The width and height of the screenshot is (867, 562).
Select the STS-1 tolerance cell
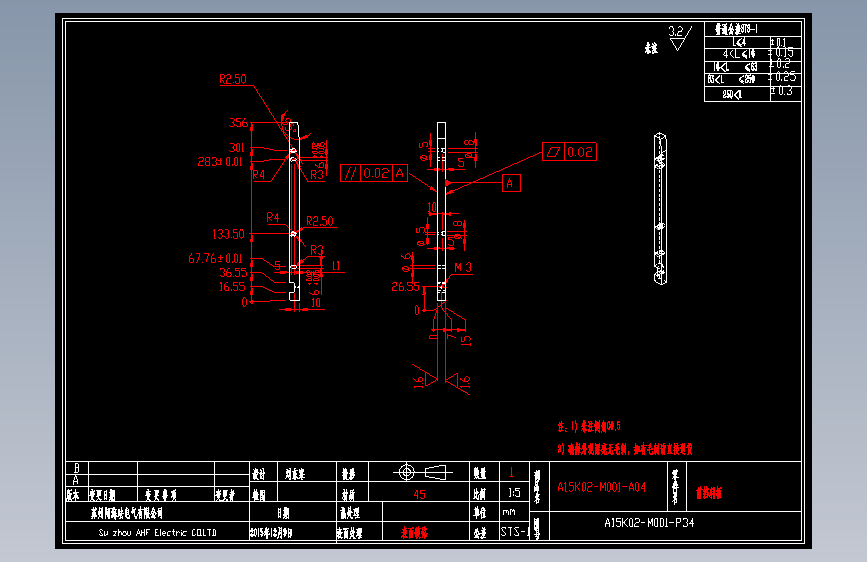(x=515, y=532)
